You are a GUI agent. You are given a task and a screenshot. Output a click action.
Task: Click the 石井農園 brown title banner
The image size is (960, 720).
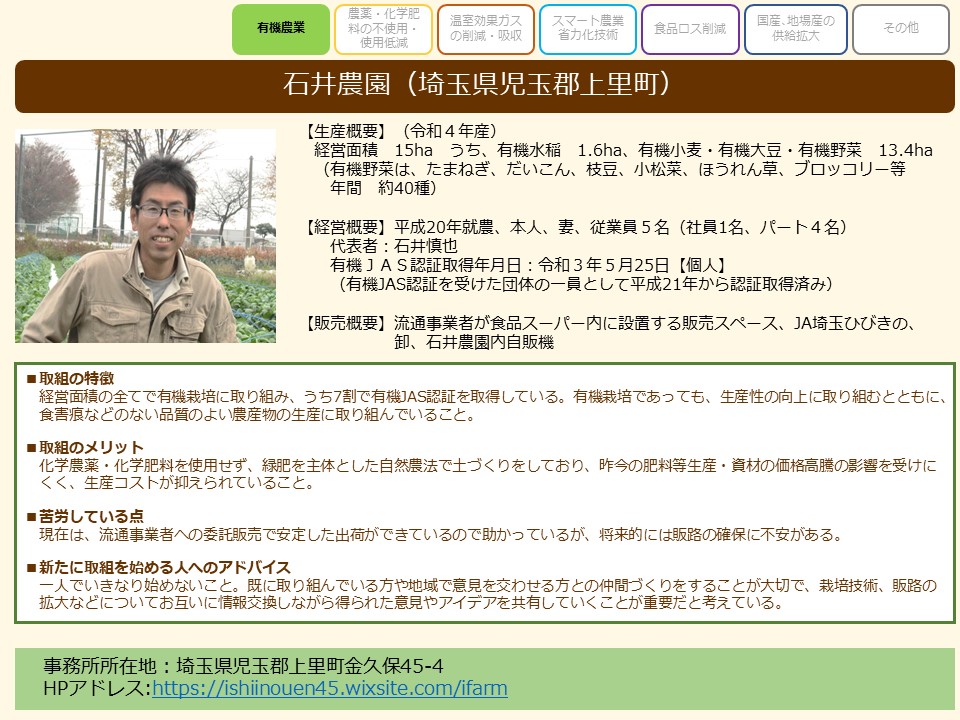[485, 85]
